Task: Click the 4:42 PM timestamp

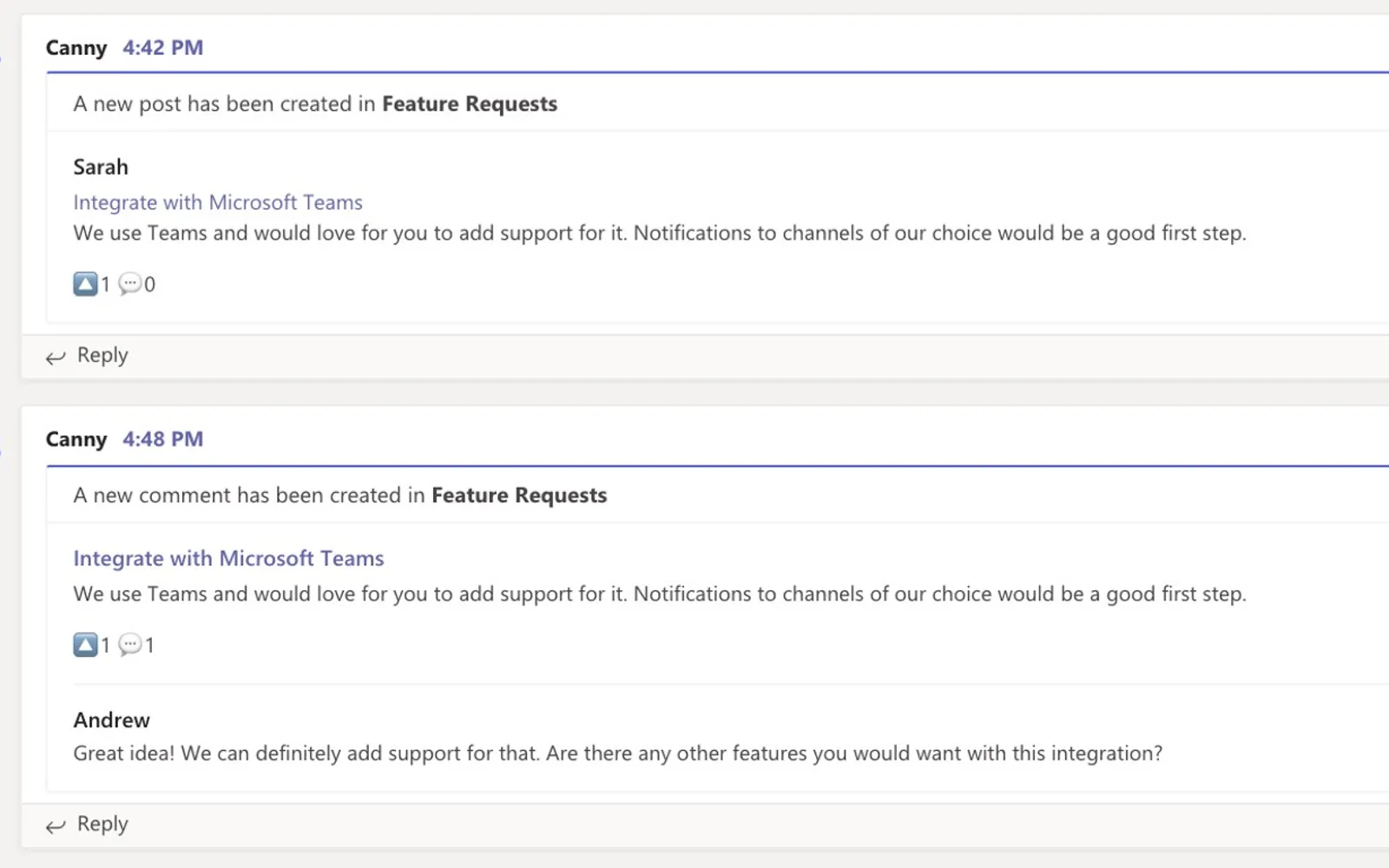Action: (162, 48)
